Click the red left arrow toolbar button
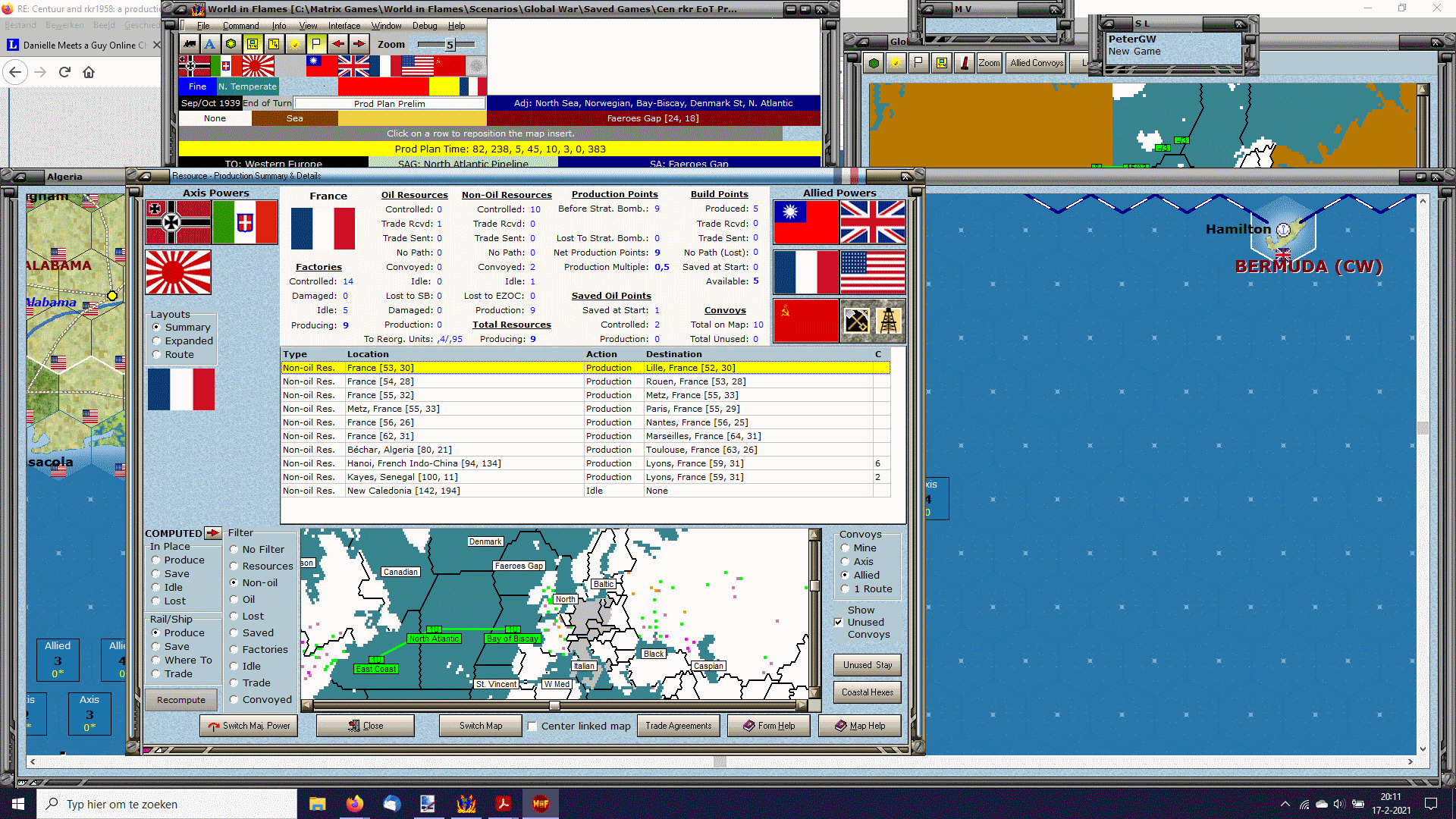 click(338, 44)
